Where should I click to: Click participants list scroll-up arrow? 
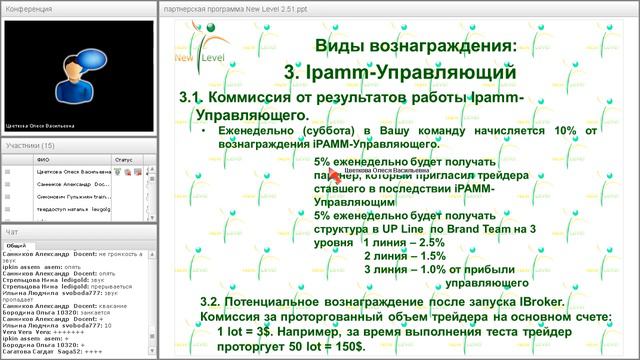pos(152,169)
